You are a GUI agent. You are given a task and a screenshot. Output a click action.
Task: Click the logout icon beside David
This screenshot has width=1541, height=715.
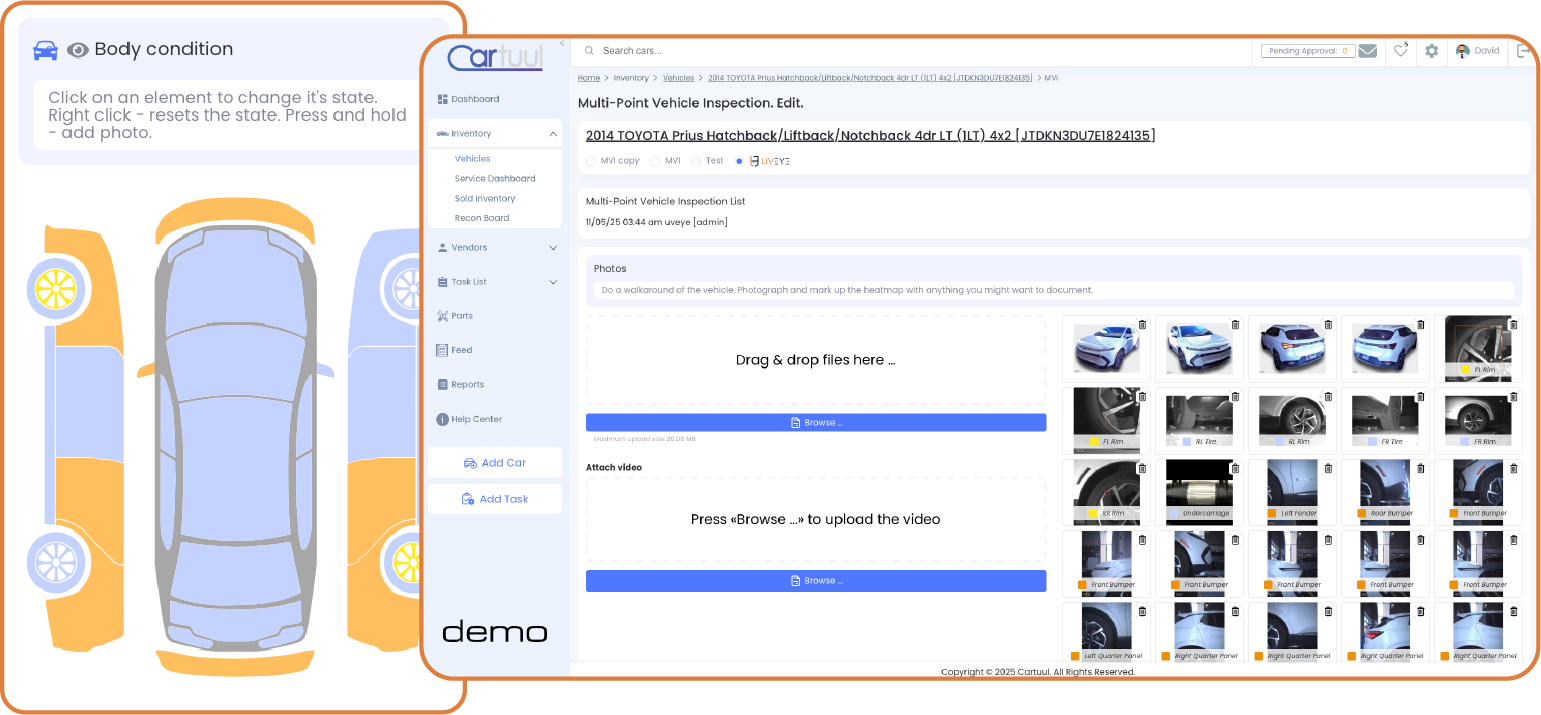(x=1523, y=51)
